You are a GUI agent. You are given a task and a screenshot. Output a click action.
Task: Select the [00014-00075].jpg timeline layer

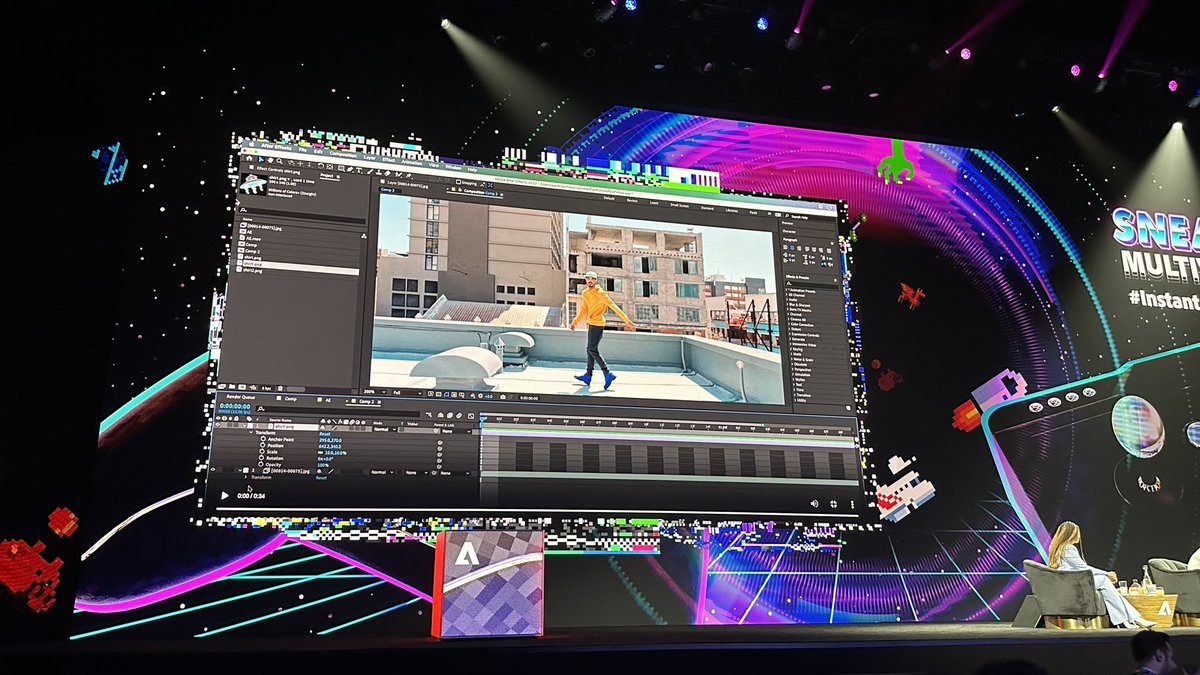tap(290, 471)
